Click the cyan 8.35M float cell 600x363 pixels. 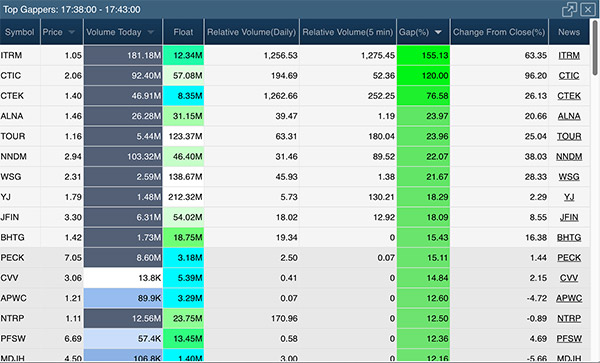point(183,96)
